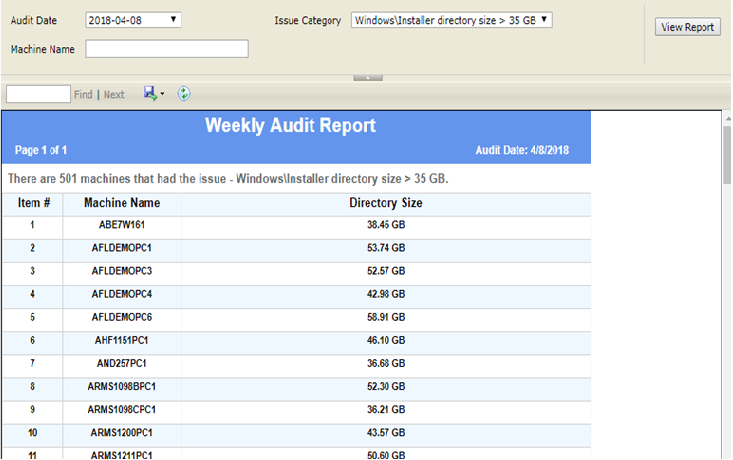
Task: Click the export save icon
Action: coord(150,93)
